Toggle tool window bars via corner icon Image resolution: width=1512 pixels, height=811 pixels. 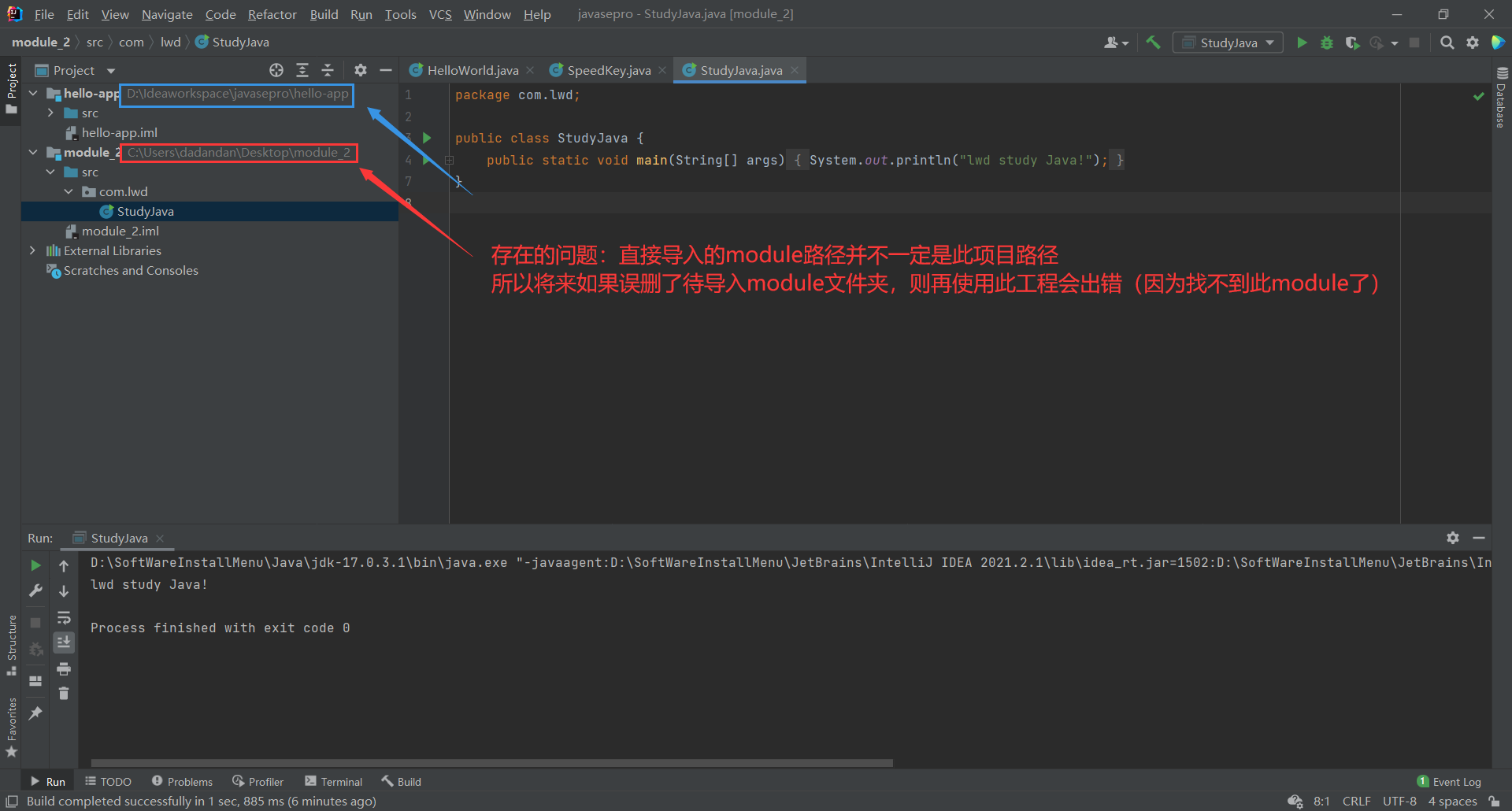[x=12, y=801]
